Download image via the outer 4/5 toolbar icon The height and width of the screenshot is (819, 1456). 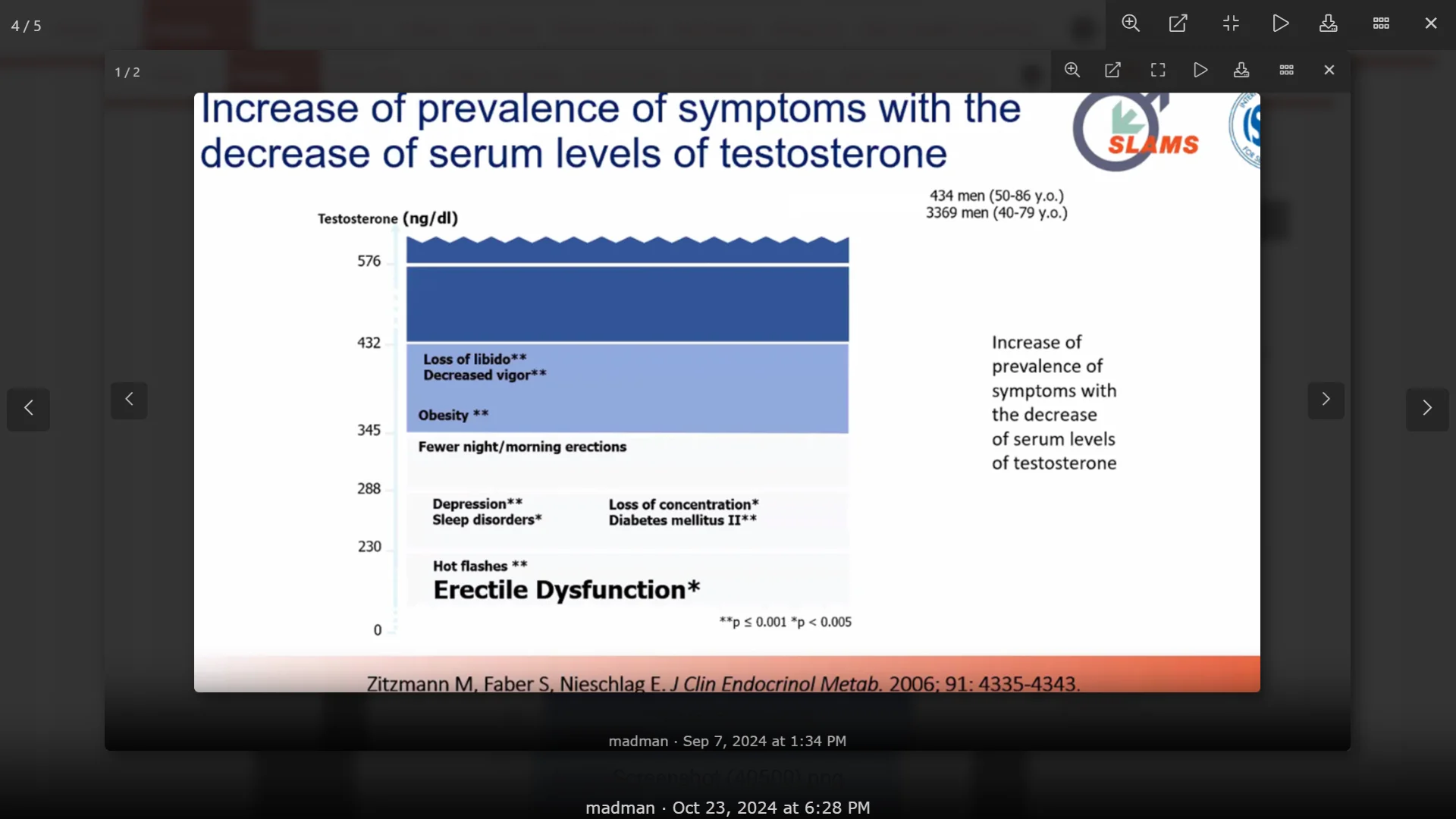pos(1329,24)
